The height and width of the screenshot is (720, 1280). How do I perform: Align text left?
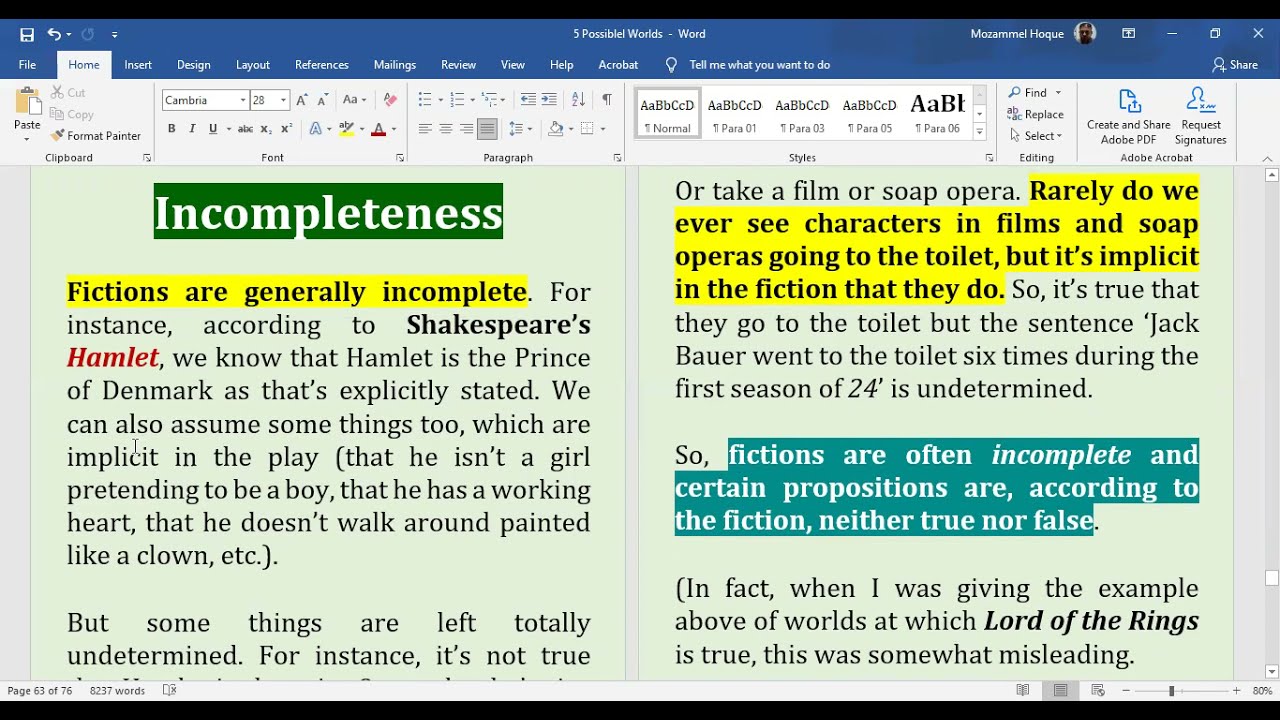pos(425,129)
